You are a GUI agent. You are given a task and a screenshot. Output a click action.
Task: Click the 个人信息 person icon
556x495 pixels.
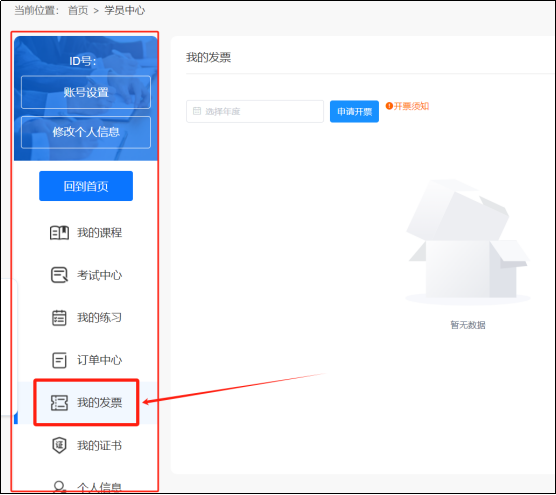tap(59, 486)
